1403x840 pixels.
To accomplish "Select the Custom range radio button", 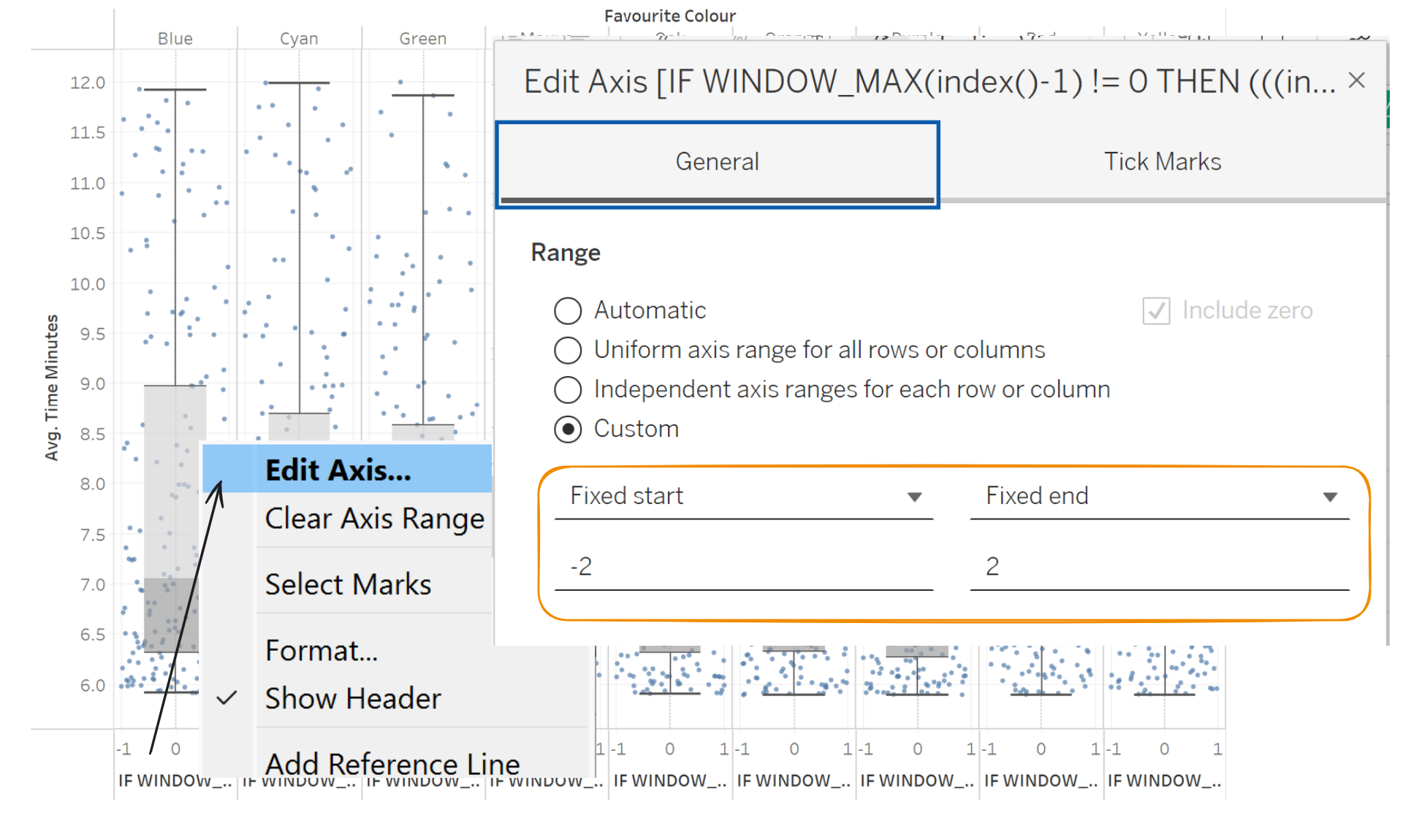I will pyautogui.click(x=568, y=429).
